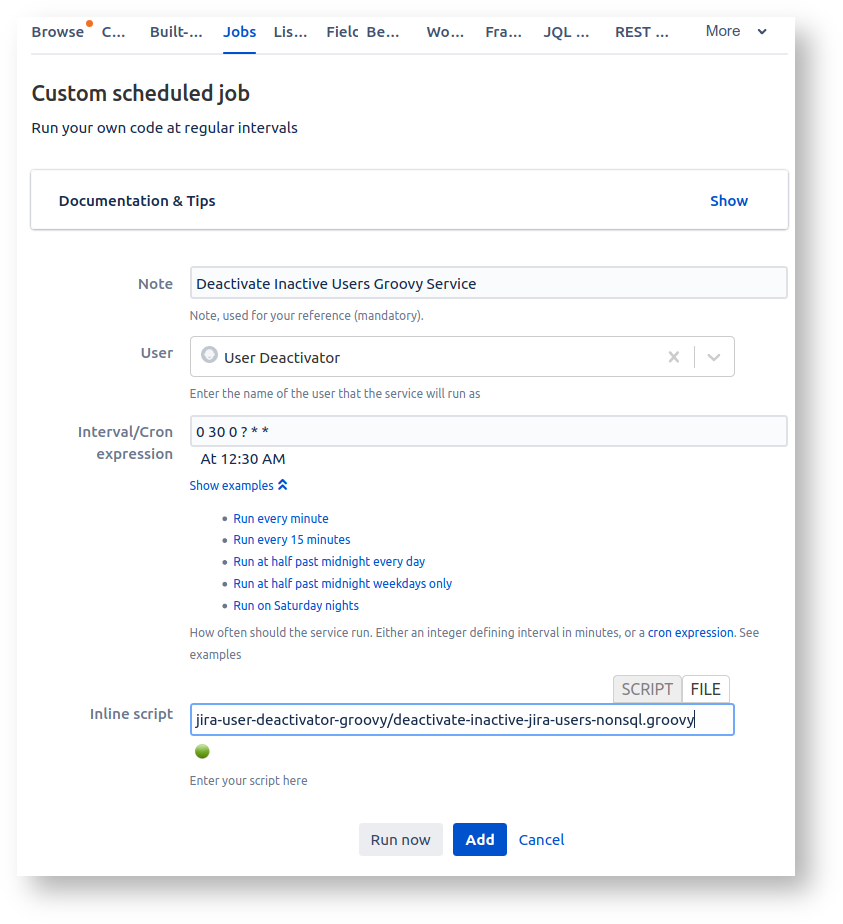Screen dimensions: 843x924
Task: Cancel the scheduled job form
Action: 541,840
